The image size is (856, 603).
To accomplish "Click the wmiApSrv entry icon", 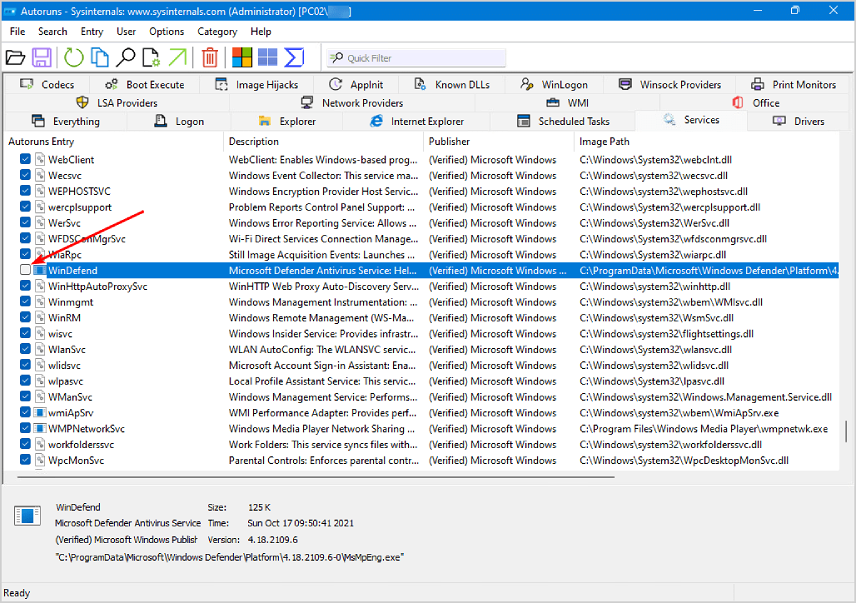I will (39, 413).
